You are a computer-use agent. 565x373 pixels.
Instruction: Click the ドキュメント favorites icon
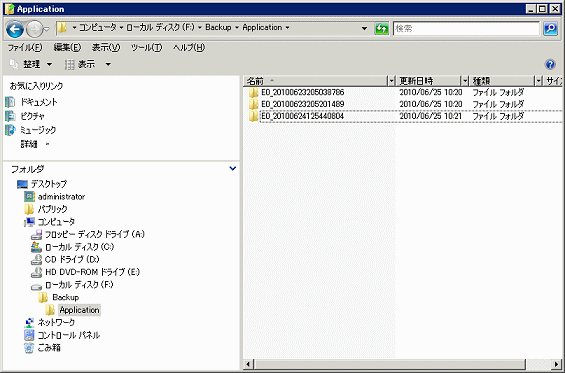pos(10,102)
